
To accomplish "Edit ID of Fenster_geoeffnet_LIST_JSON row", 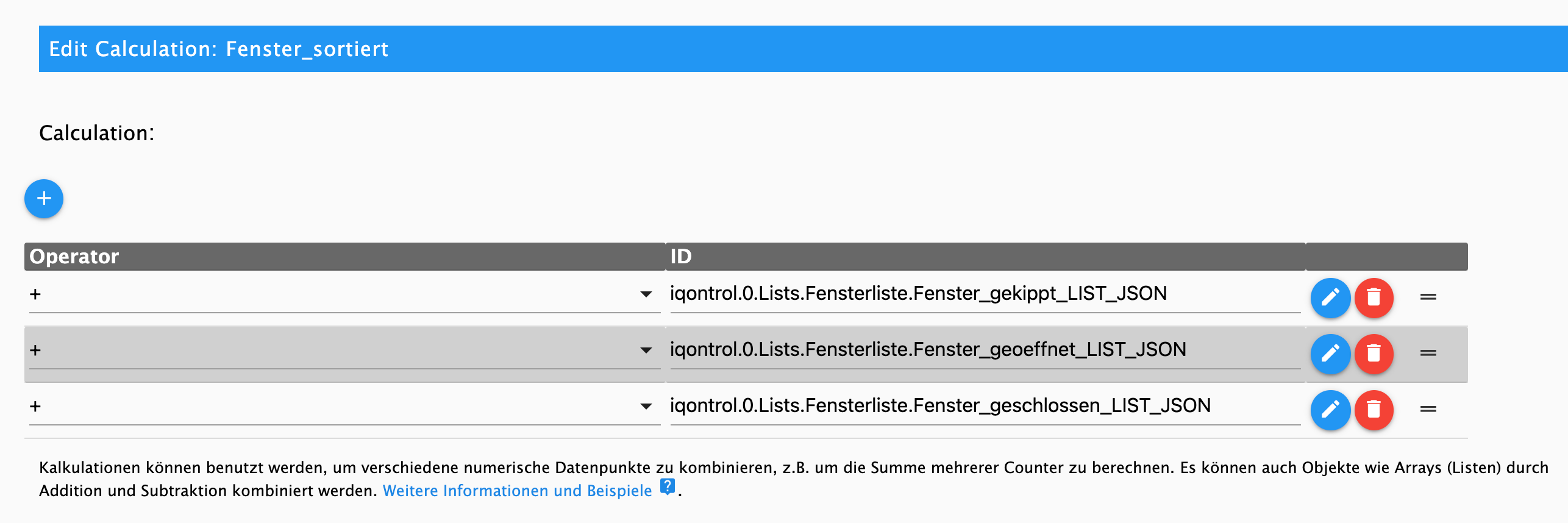I will pyautogui.click(x=1330, y=354).
